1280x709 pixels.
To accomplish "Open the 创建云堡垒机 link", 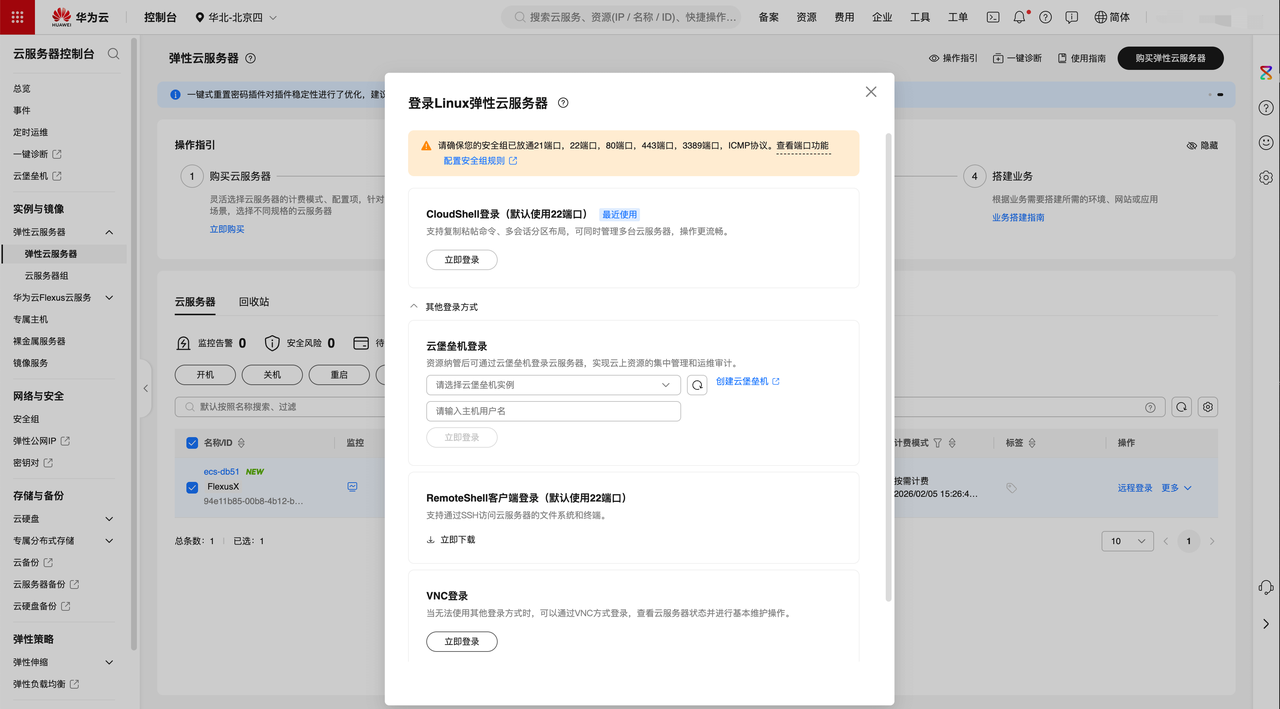I will point(748,381).
